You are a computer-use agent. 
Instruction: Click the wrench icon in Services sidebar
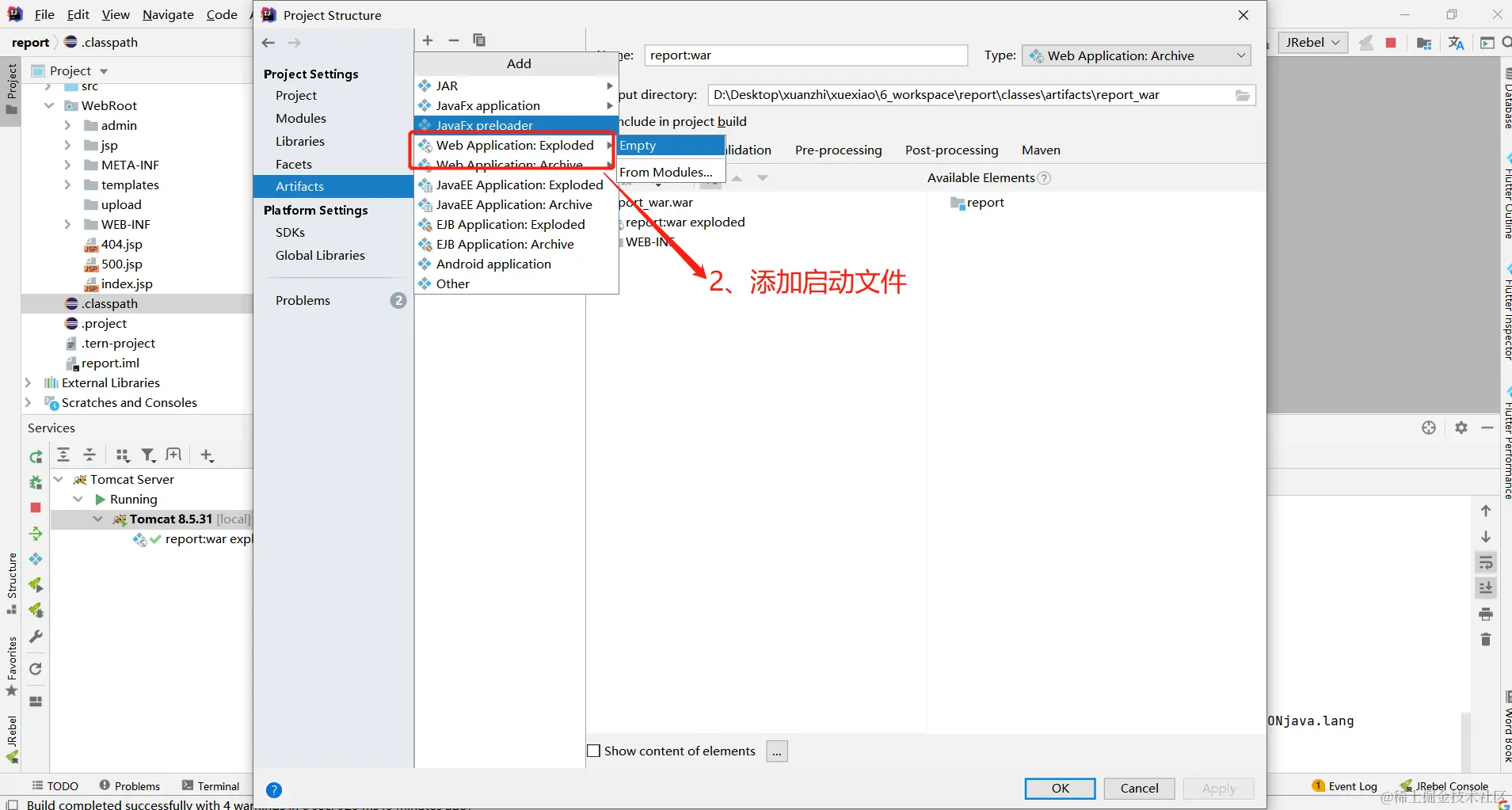click(36, 637)
